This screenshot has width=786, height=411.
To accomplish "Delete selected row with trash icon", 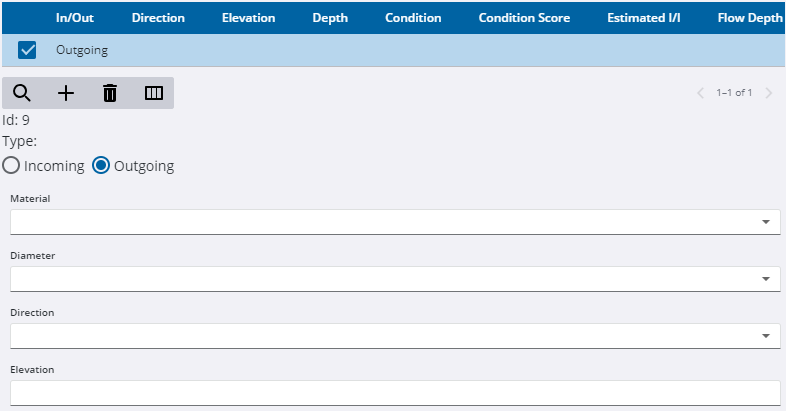I will [x=110, y=93].
